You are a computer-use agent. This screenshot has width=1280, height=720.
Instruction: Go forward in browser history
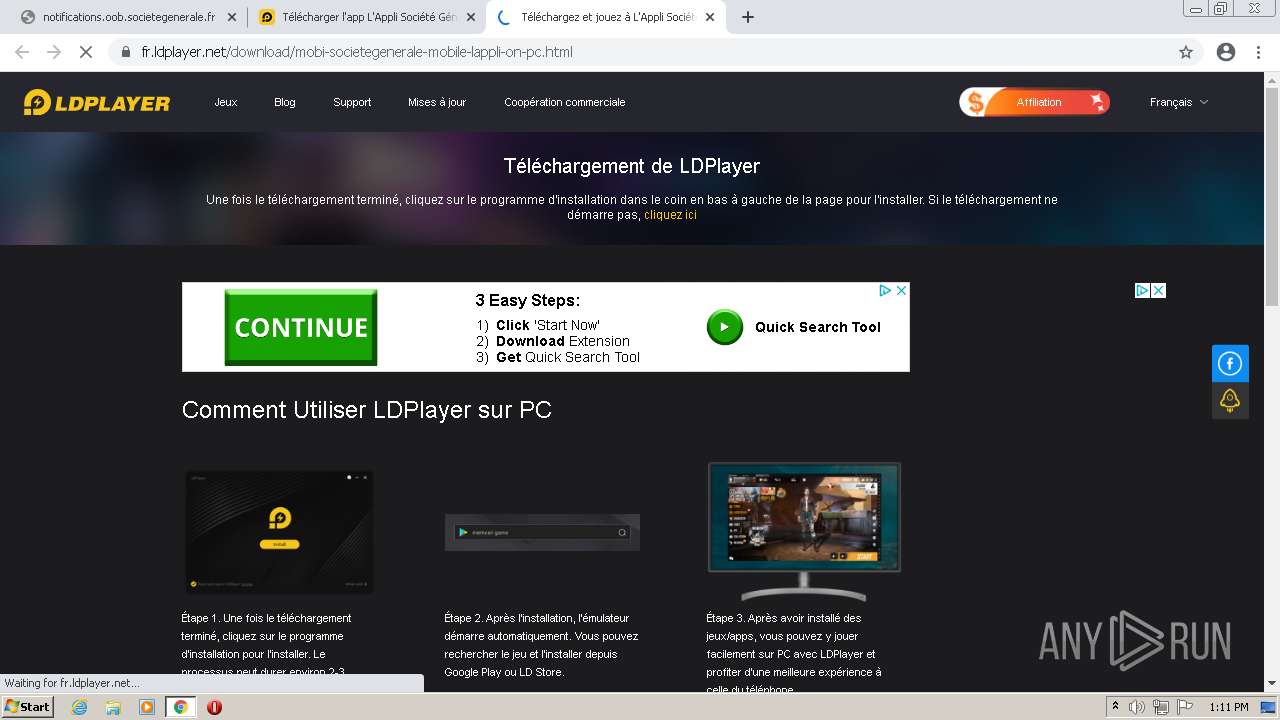click(54, 52)
